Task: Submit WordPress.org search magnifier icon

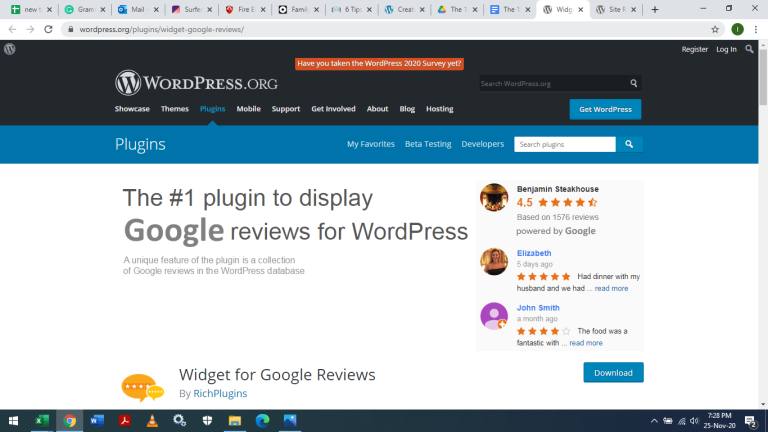Action: (x=633, y=83)
